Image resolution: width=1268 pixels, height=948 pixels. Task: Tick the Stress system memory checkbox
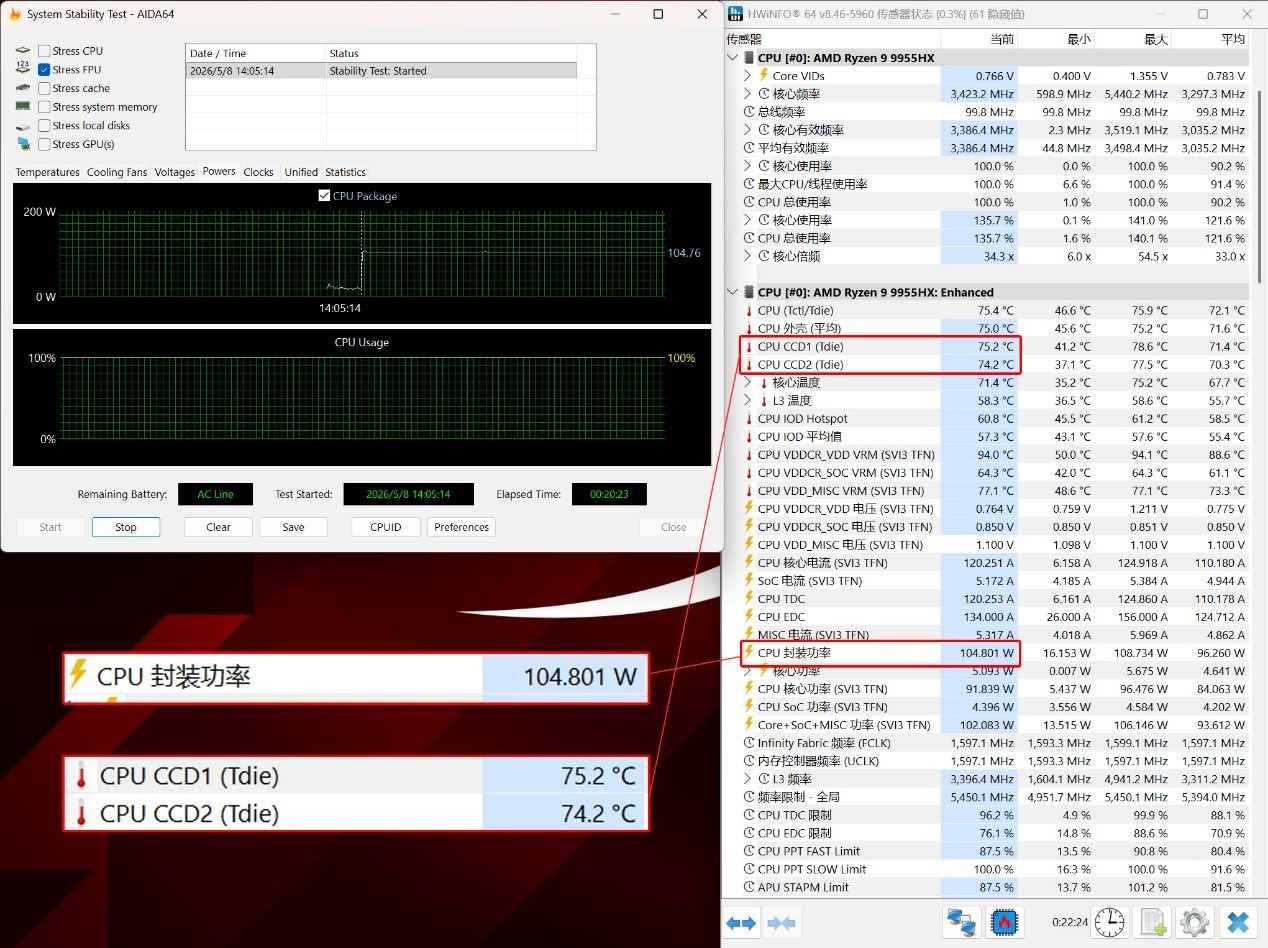pyautogui.click(x=44, y=107)
